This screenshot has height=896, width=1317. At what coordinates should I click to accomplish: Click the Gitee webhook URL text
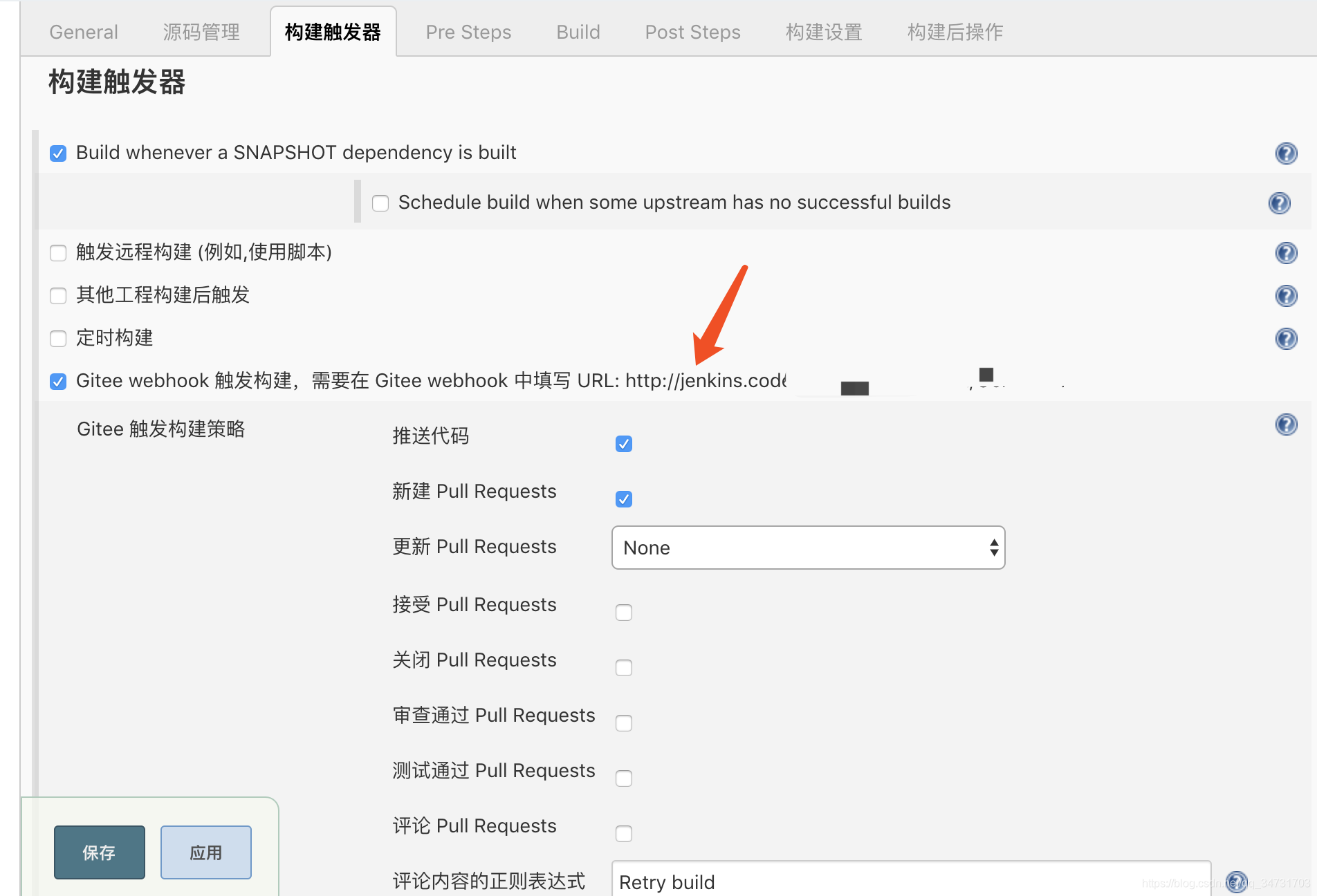(x=706, y=381)
